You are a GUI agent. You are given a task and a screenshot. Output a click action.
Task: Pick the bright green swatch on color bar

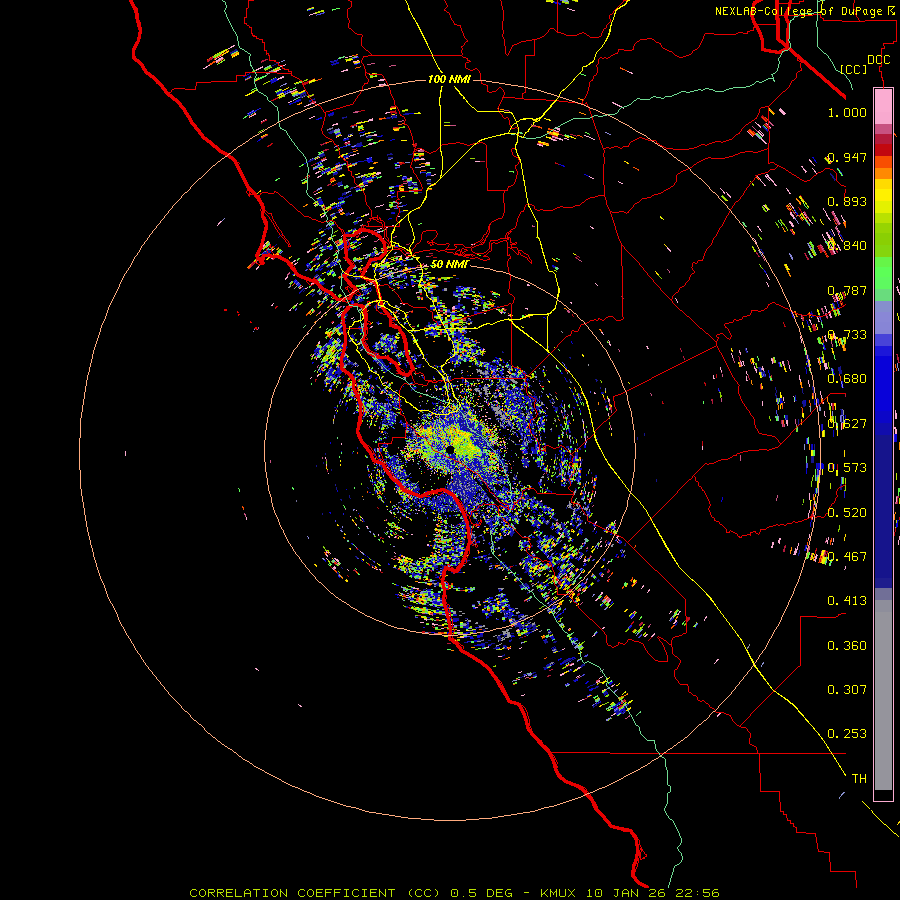coord(883,273)
